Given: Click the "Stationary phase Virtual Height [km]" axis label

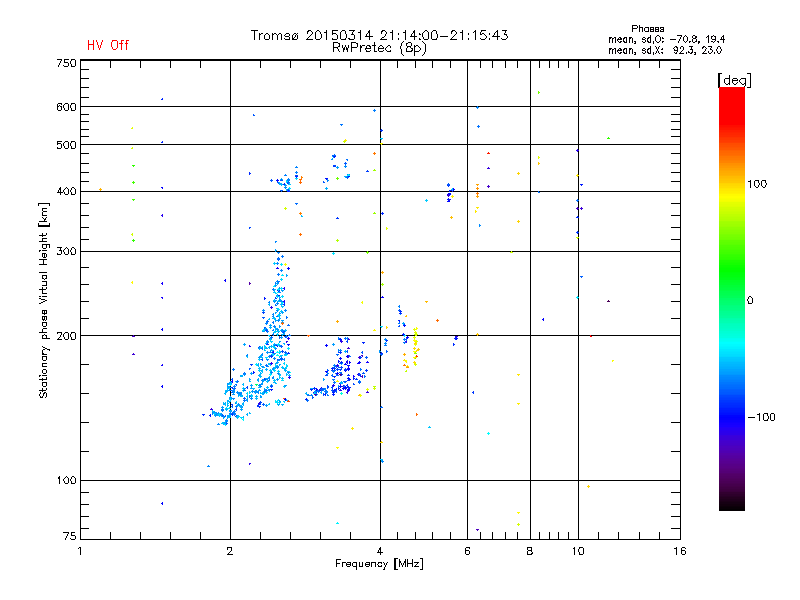Looking at the screenshot, I should [44, 300].
